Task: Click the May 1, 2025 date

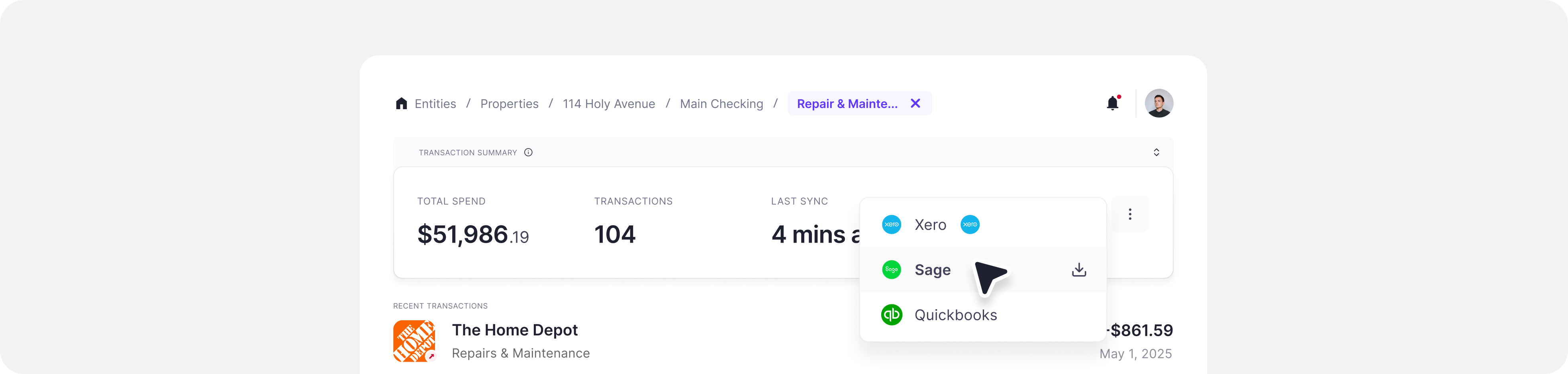Action: pos(1136,354)
